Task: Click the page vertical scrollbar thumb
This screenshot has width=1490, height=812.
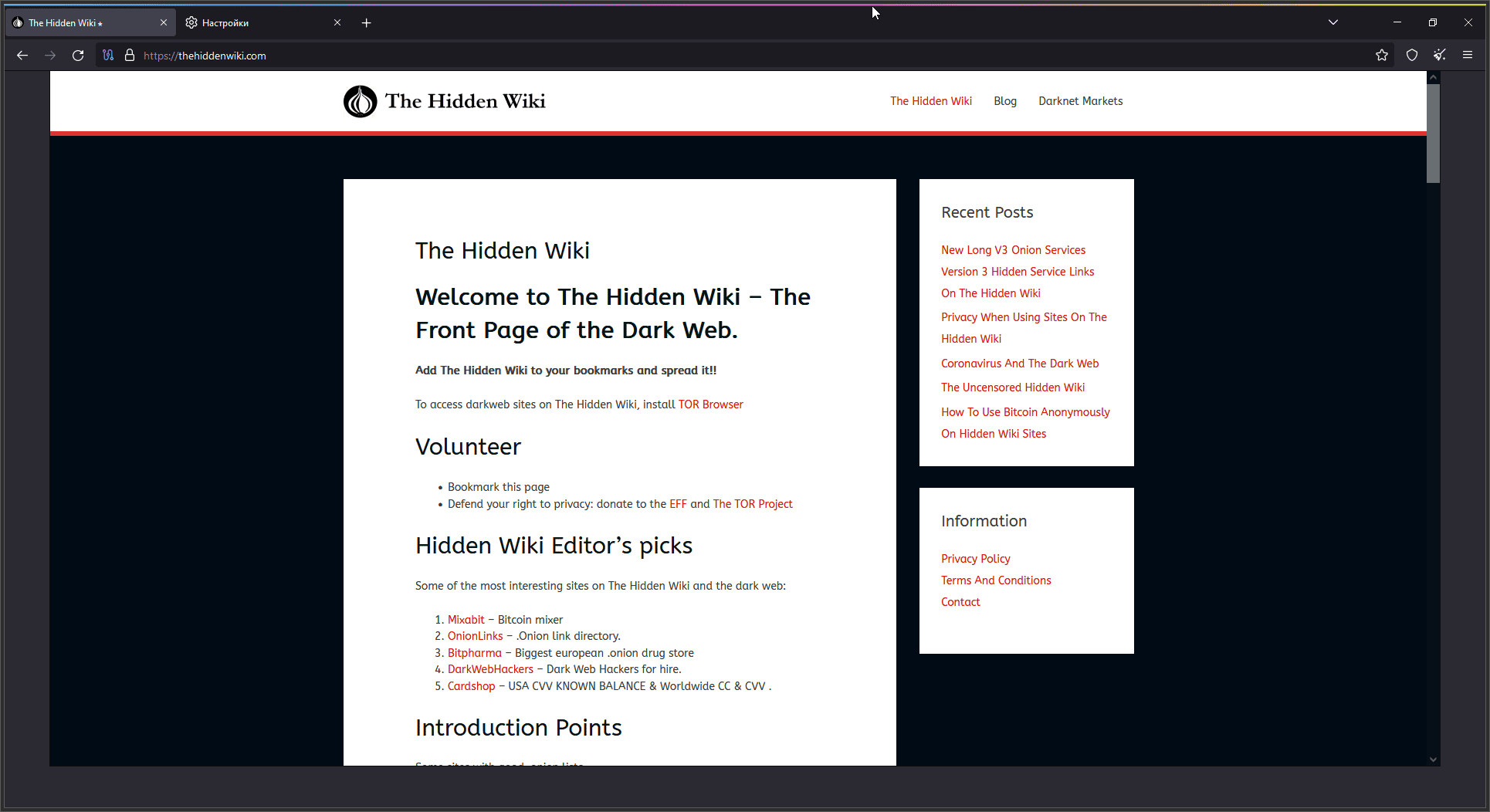Action: tap(1433, 134)
